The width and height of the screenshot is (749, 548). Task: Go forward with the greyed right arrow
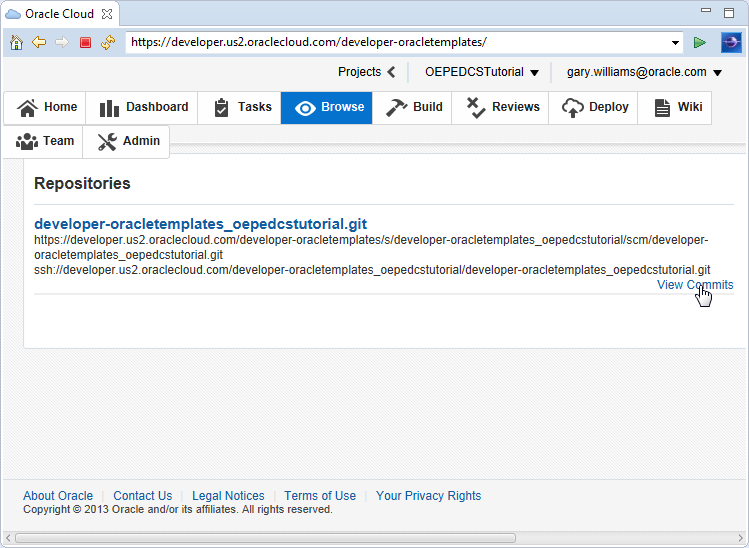[x=62, y=43]
